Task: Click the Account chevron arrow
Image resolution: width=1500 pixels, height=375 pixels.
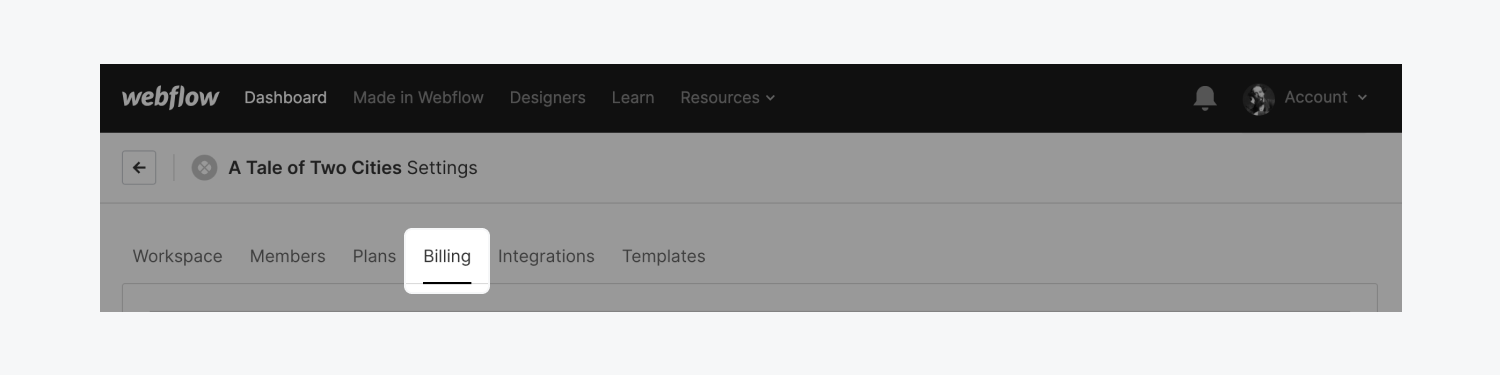Action: [1362, 98]
